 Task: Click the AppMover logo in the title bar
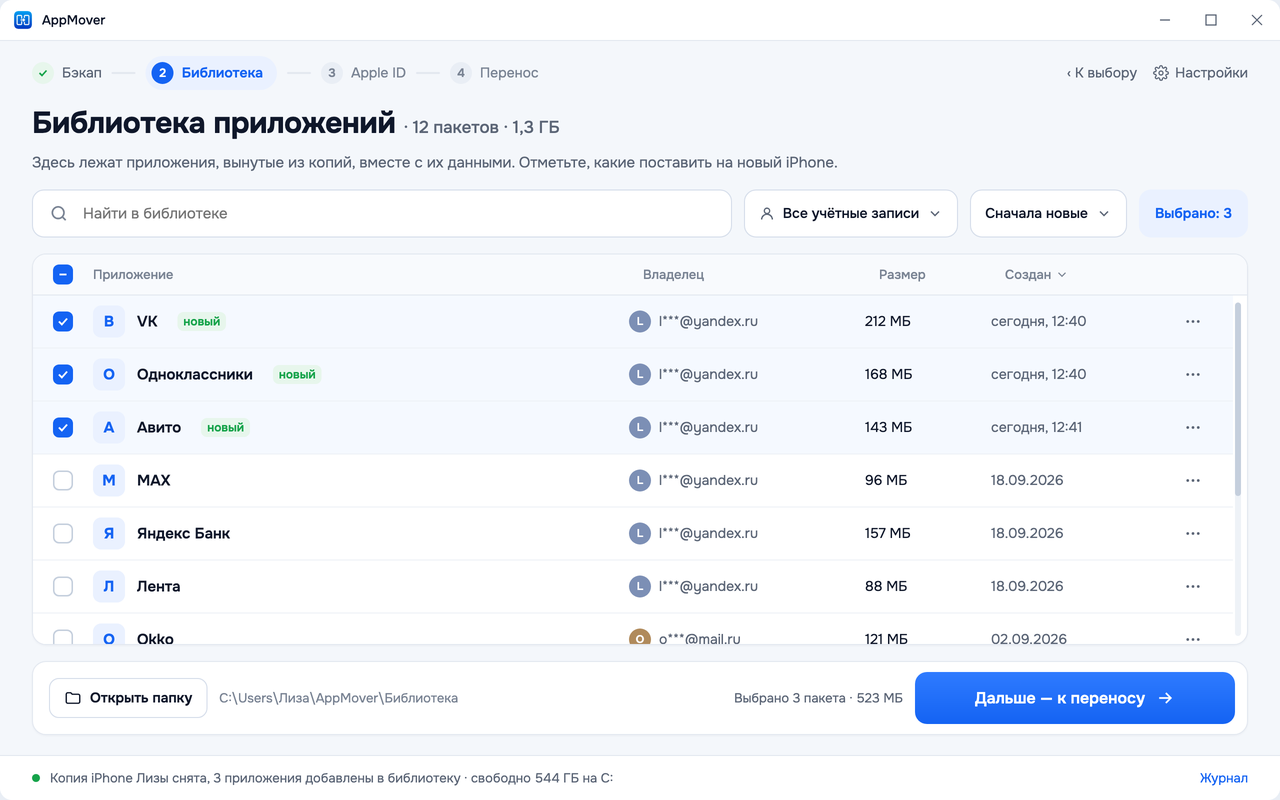[x=23, y=20]
